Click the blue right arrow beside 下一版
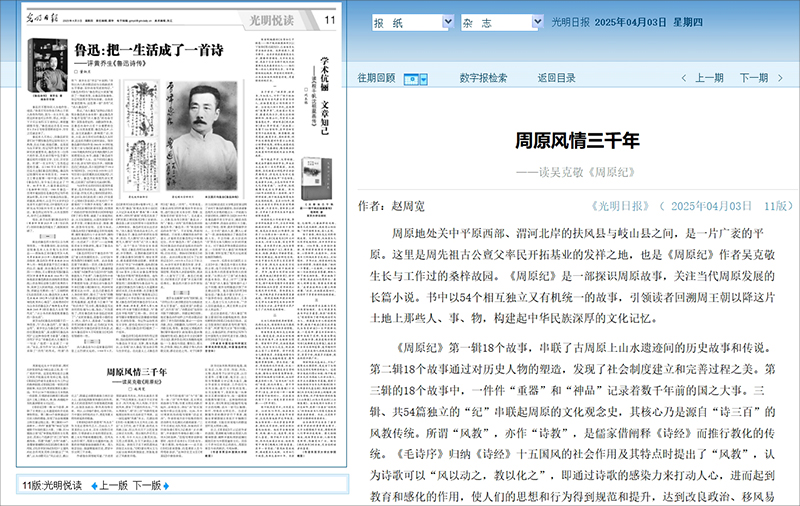The height and width of the screenshot is (506, 800). coord(166,486)
